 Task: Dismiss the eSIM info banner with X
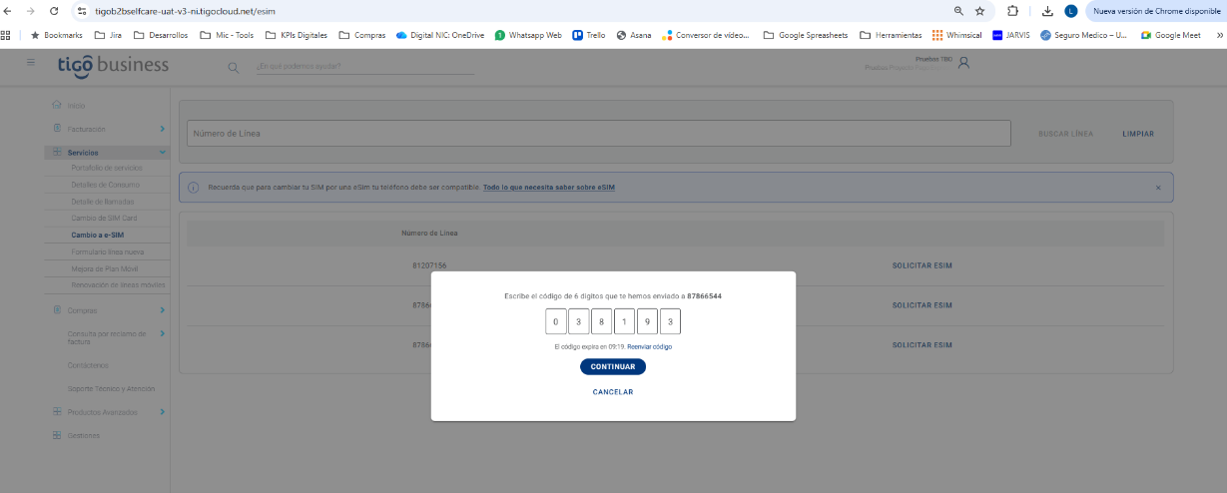pos(1158,187)
